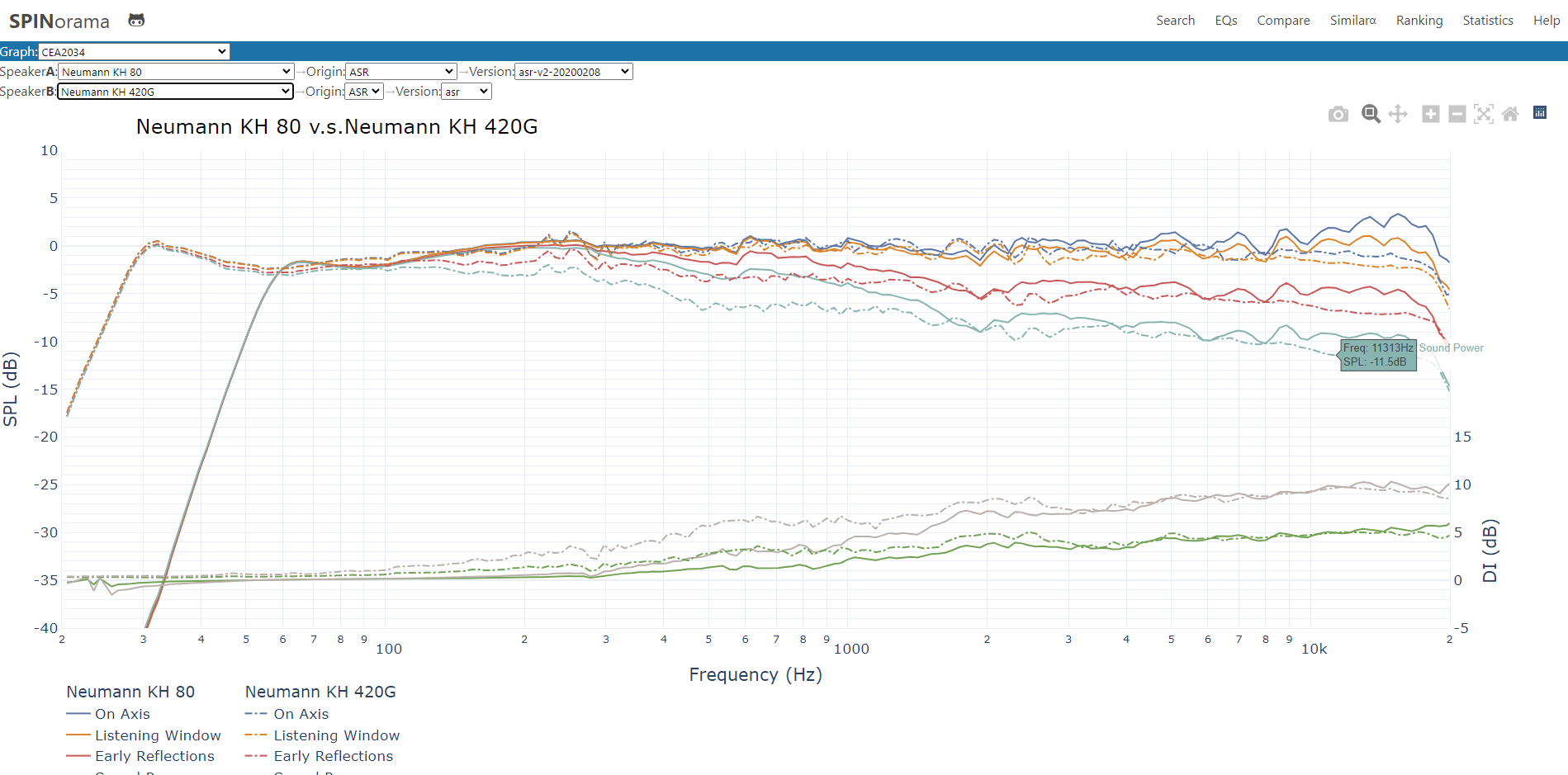Click the Sound Power hover tooltip box
This screenshot has height=775, width=1568.
(1378, 355)
